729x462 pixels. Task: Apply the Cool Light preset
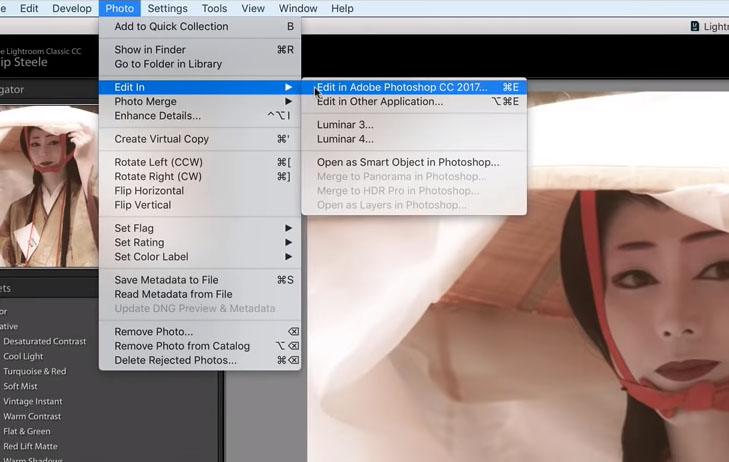(x=23, y=356)
